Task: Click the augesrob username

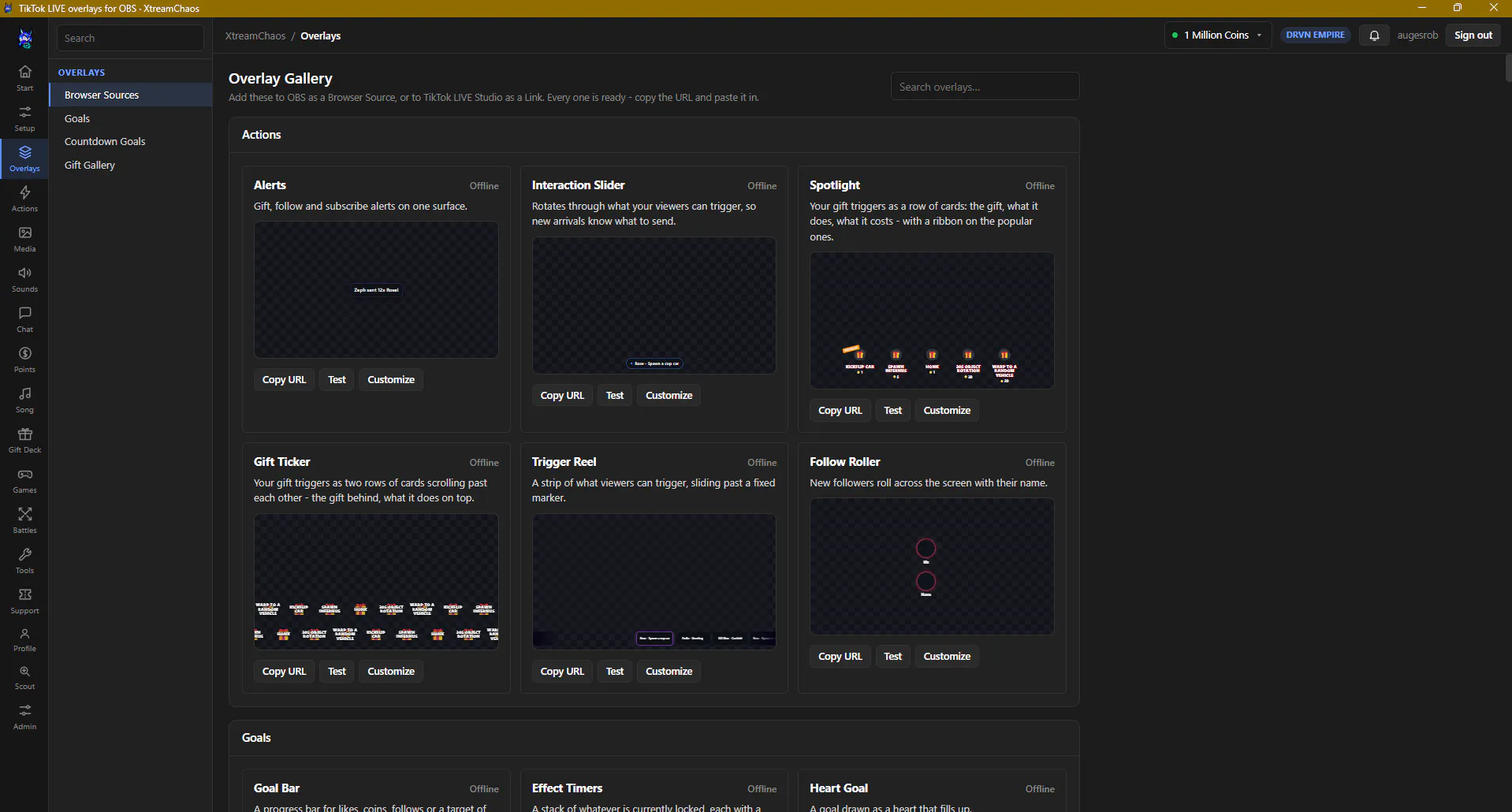Action: (x=1417, y=35)
